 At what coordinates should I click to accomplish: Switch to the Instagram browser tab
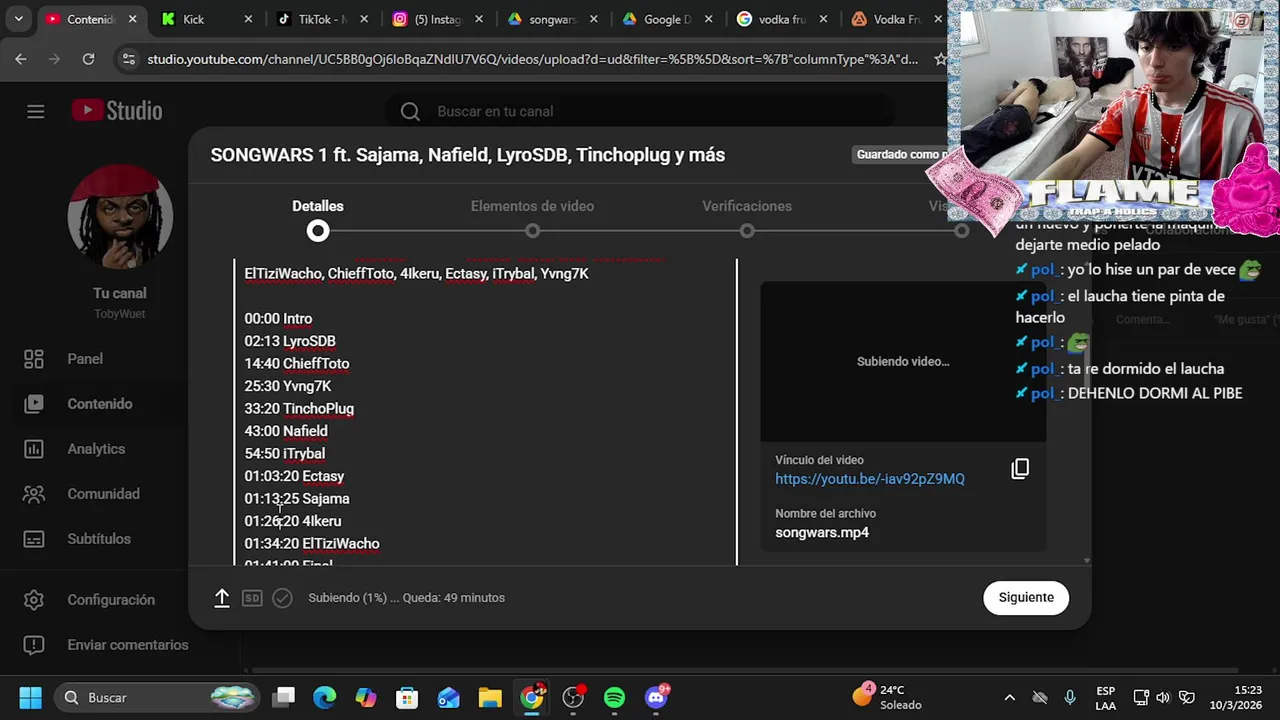(438, 19)
